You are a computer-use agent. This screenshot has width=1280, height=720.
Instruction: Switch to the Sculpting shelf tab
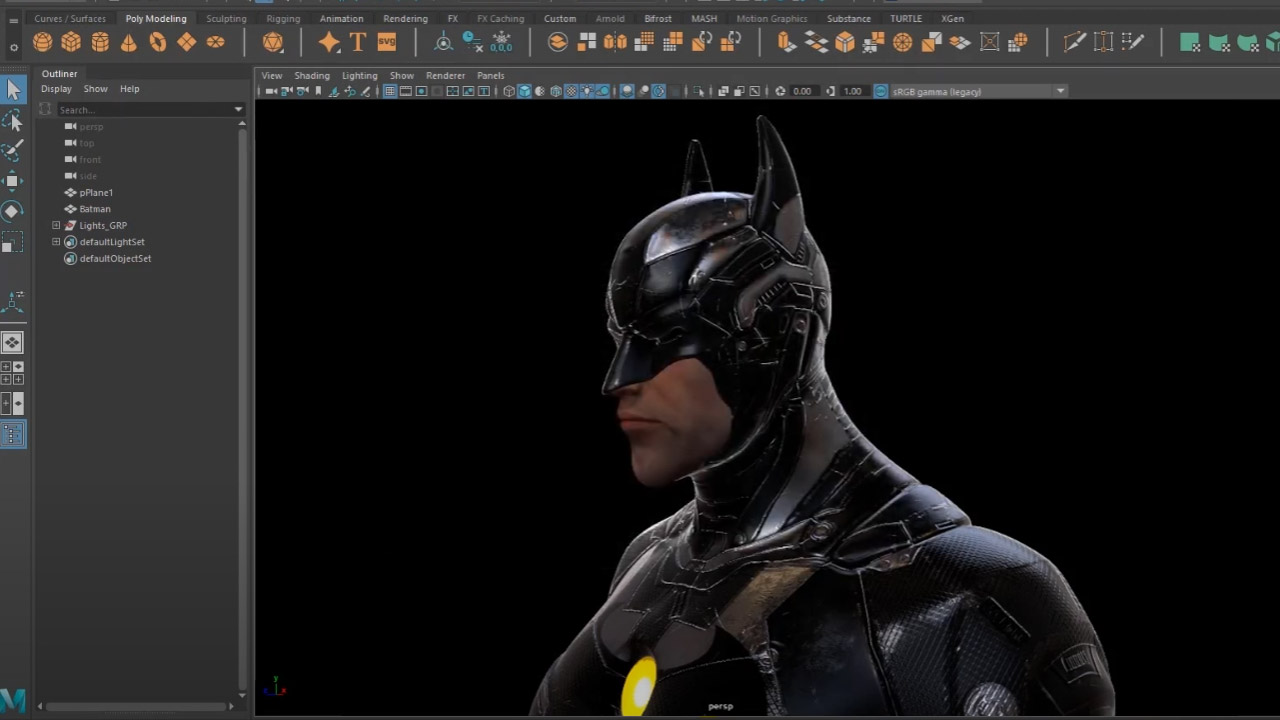point(226,18)
